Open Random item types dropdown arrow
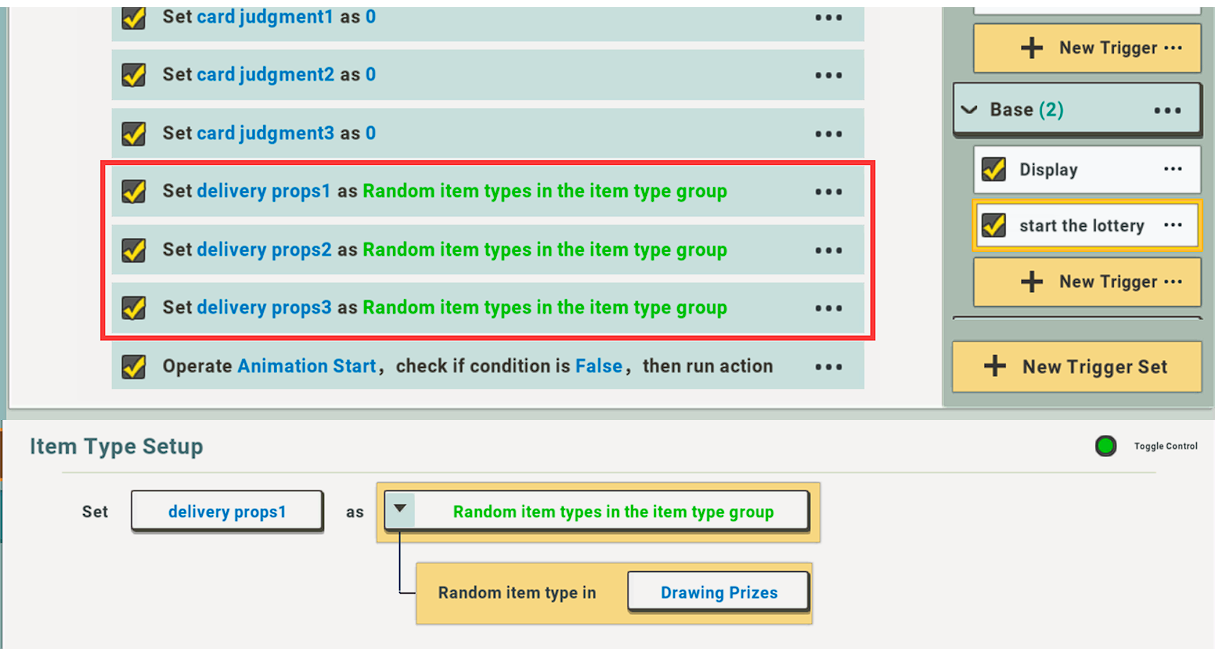The width and height of the screenshot is (1216, 657). (400, 509)
